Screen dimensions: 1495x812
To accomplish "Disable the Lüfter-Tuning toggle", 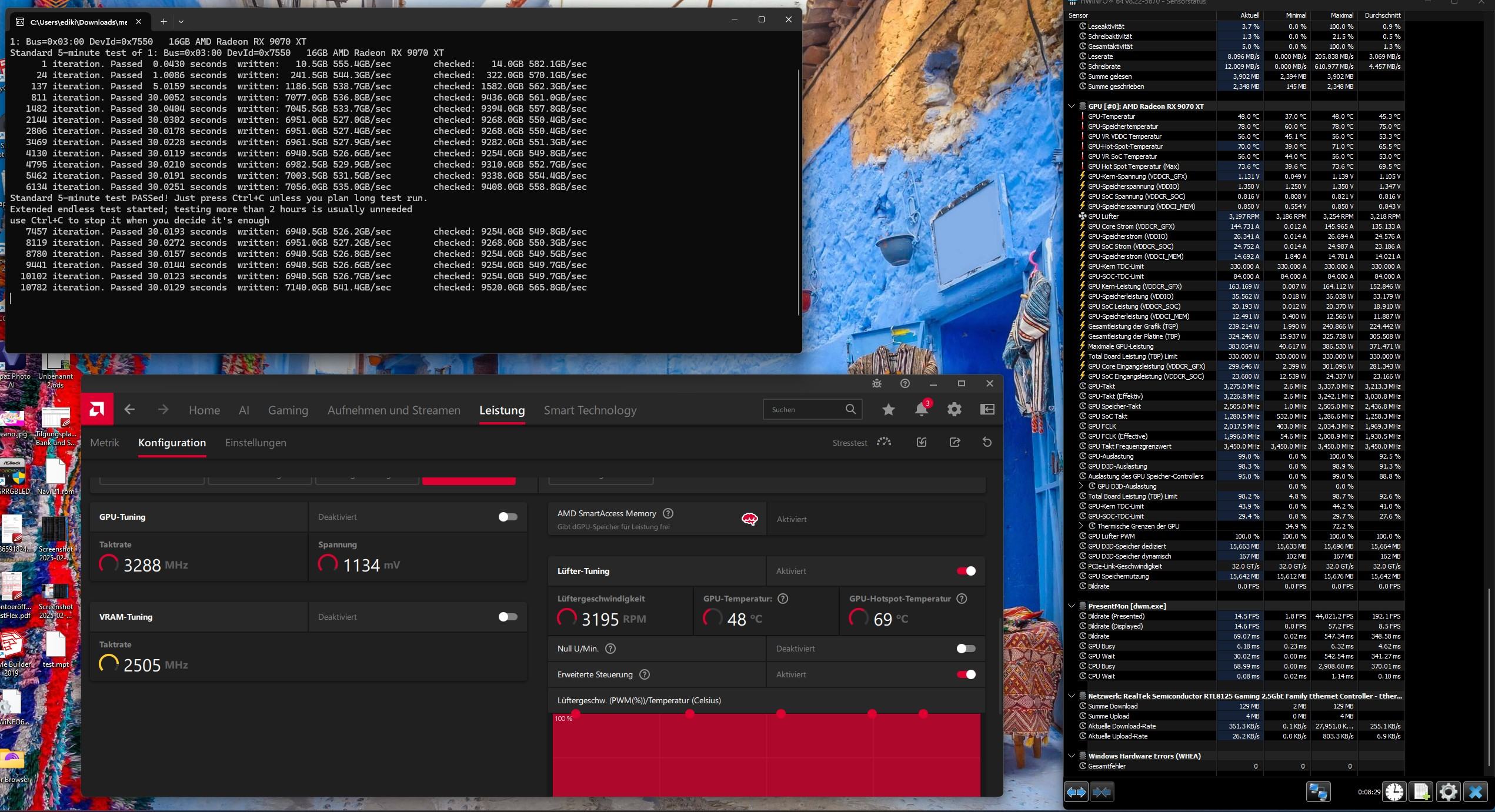I will click(x=966, y=571).
